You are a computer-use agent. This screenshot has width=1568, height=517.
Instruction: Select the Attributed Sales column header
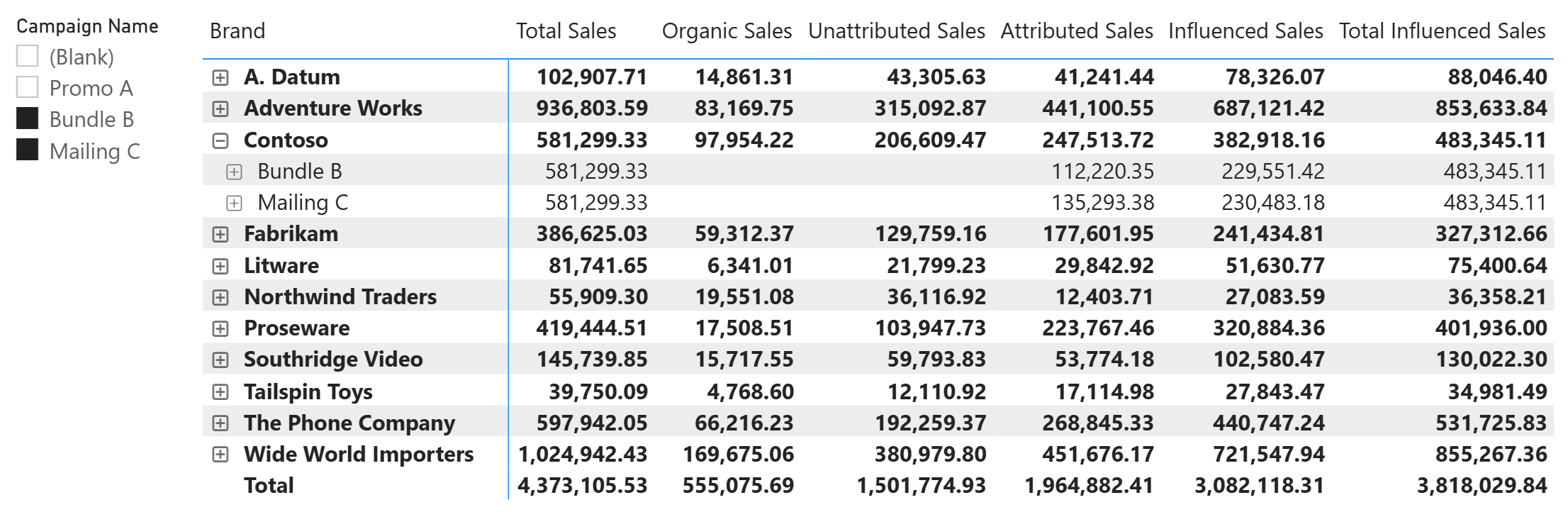(1077, 31)
